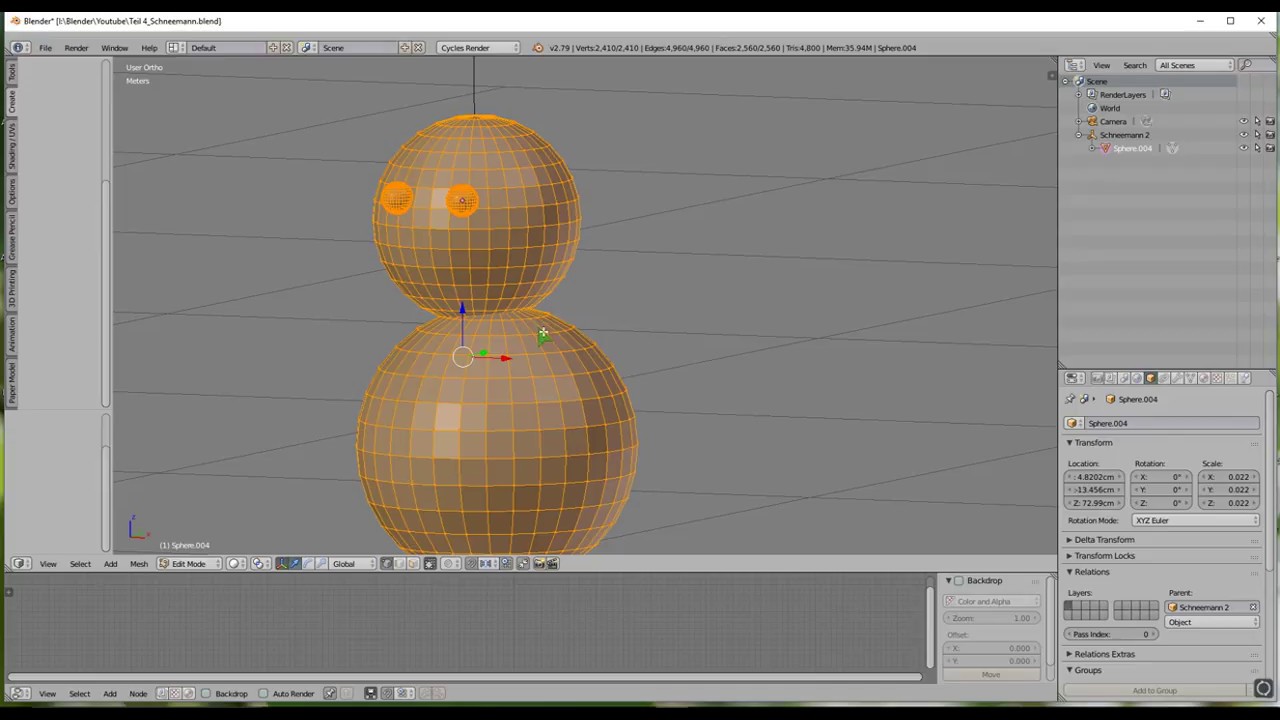Open the Render Layers properties tab

(x=1111, y=378)
